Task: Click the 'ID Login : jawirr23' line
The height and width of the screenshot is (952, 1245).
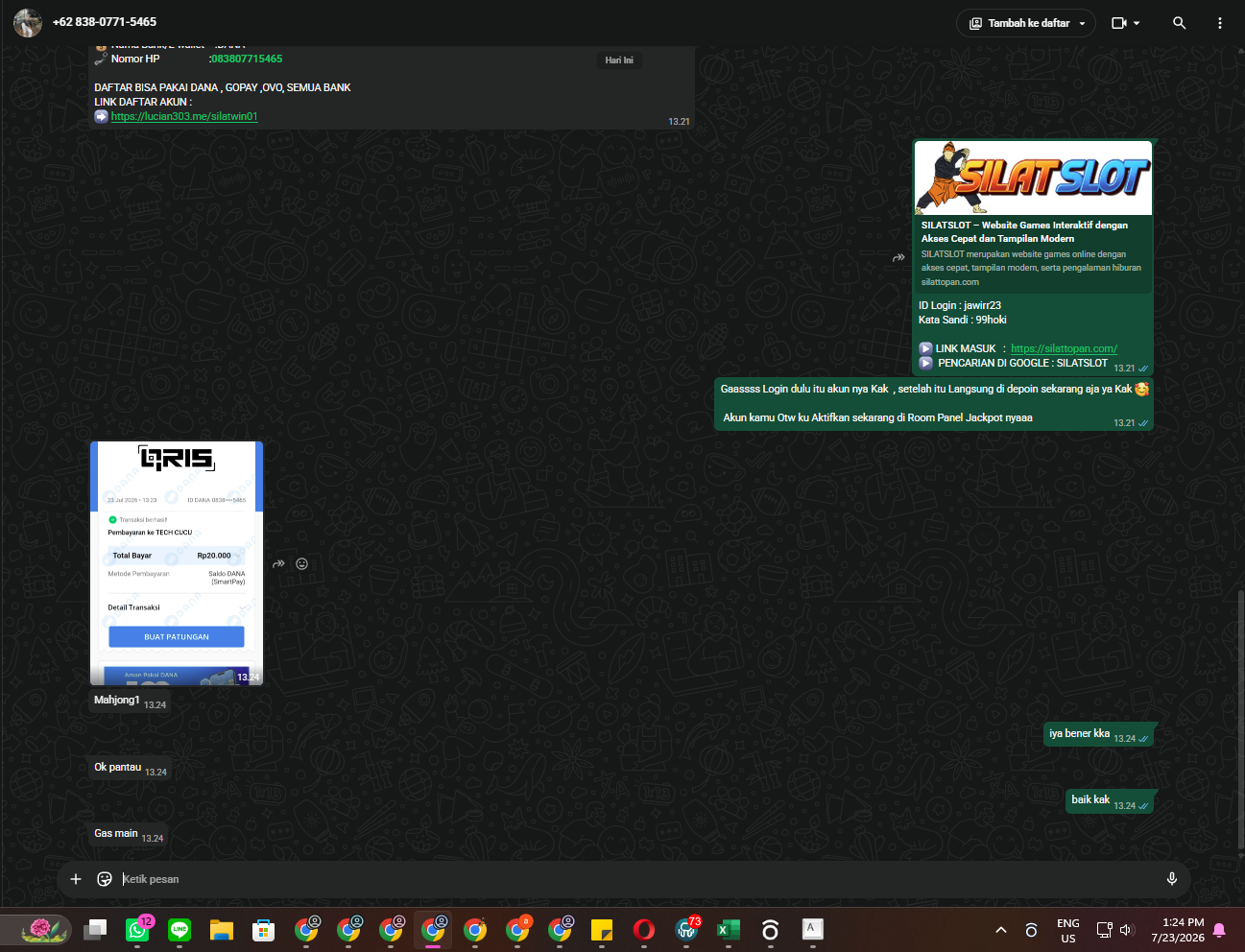Action: [x=960, y=305]
